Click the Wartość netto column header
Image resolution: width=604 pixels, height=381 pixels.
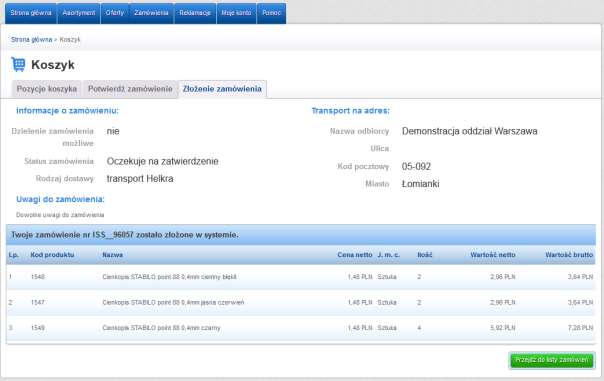pyautogui.click(x=493, y=255)
